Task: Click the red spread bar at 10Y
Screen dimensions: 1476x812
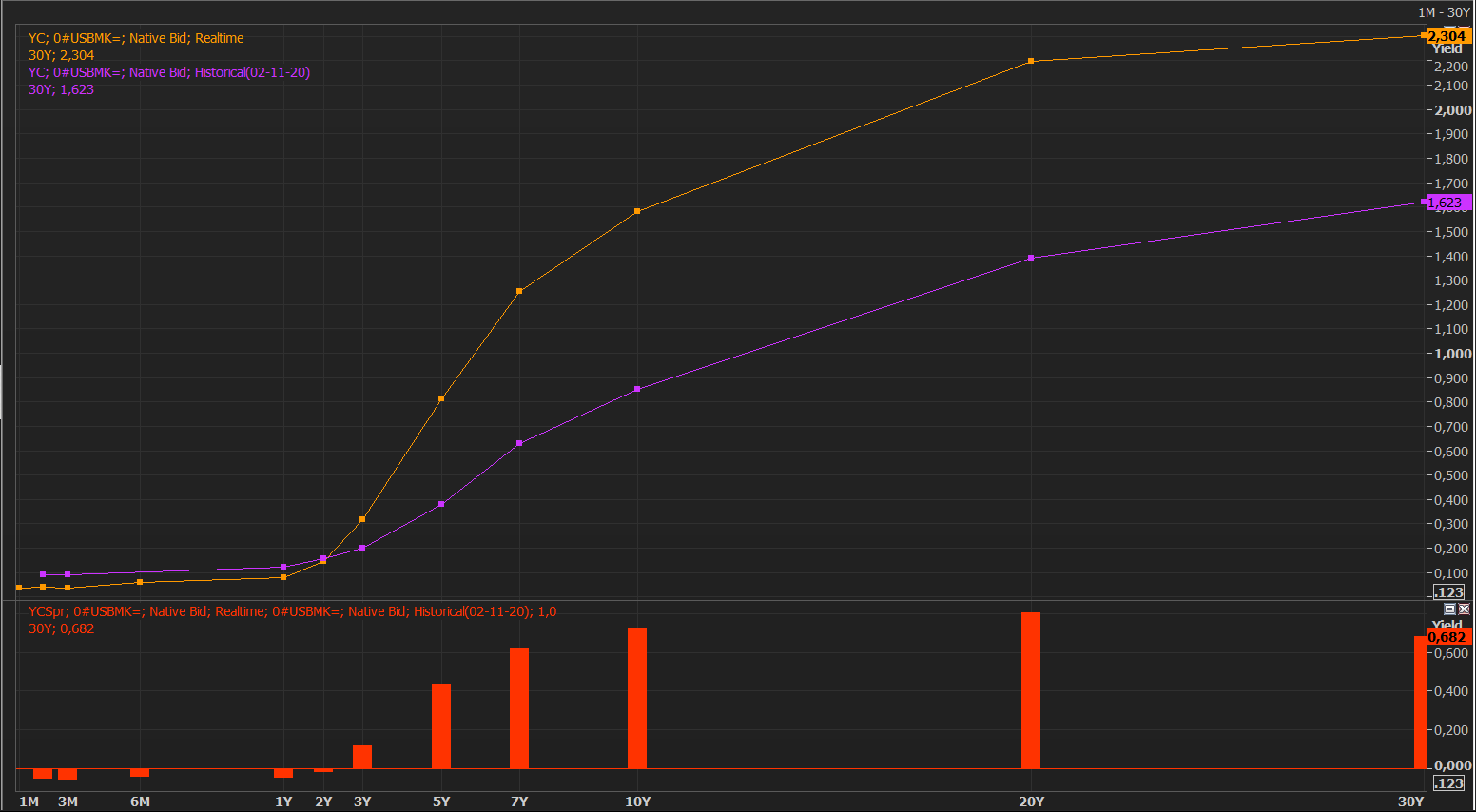Action: [x=637, y=698]
